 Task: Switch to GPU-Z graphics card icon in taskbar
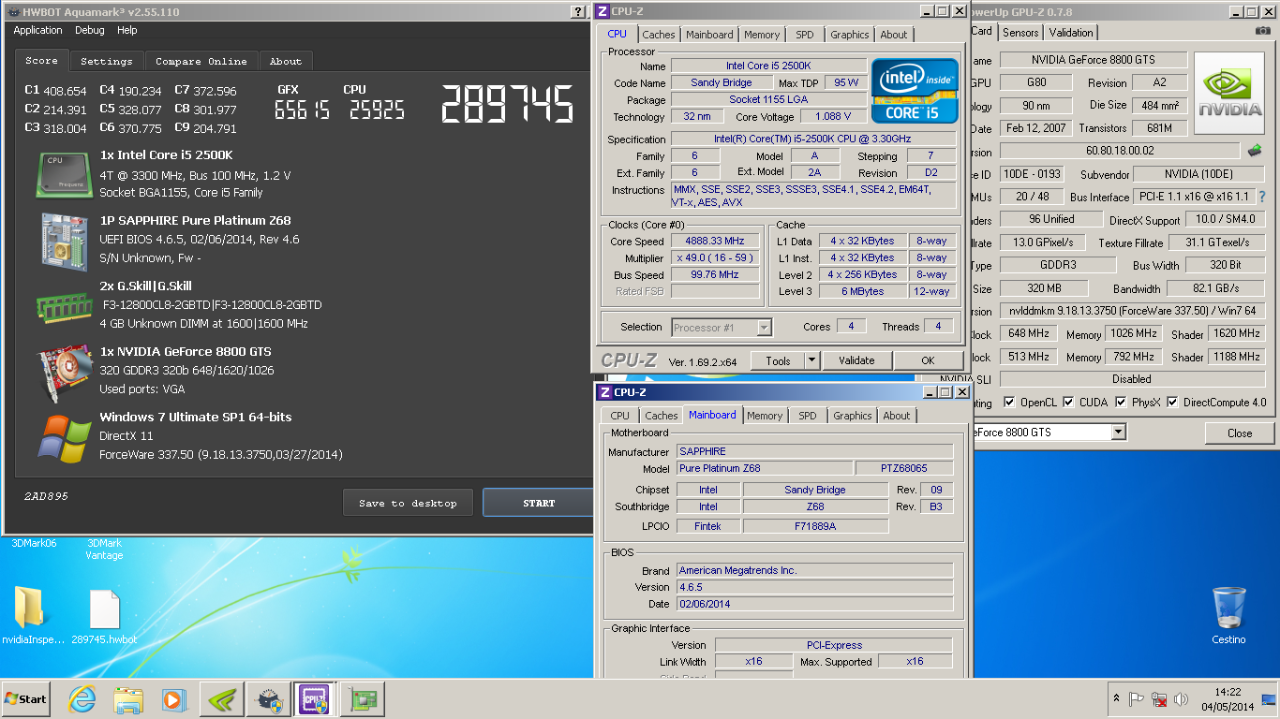click(362, 699)
